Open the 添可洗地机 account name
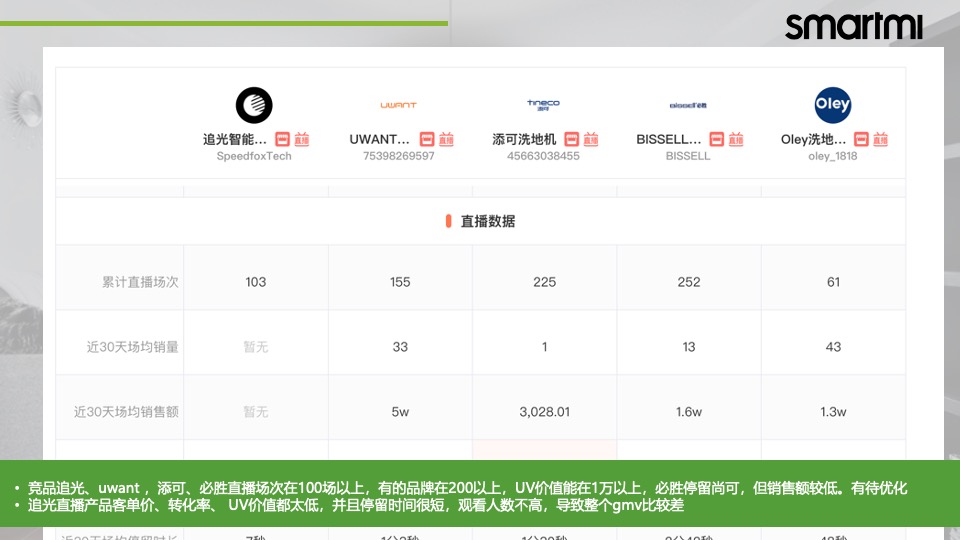The height and width of the screenshot is (540, 960). [524, 140]
